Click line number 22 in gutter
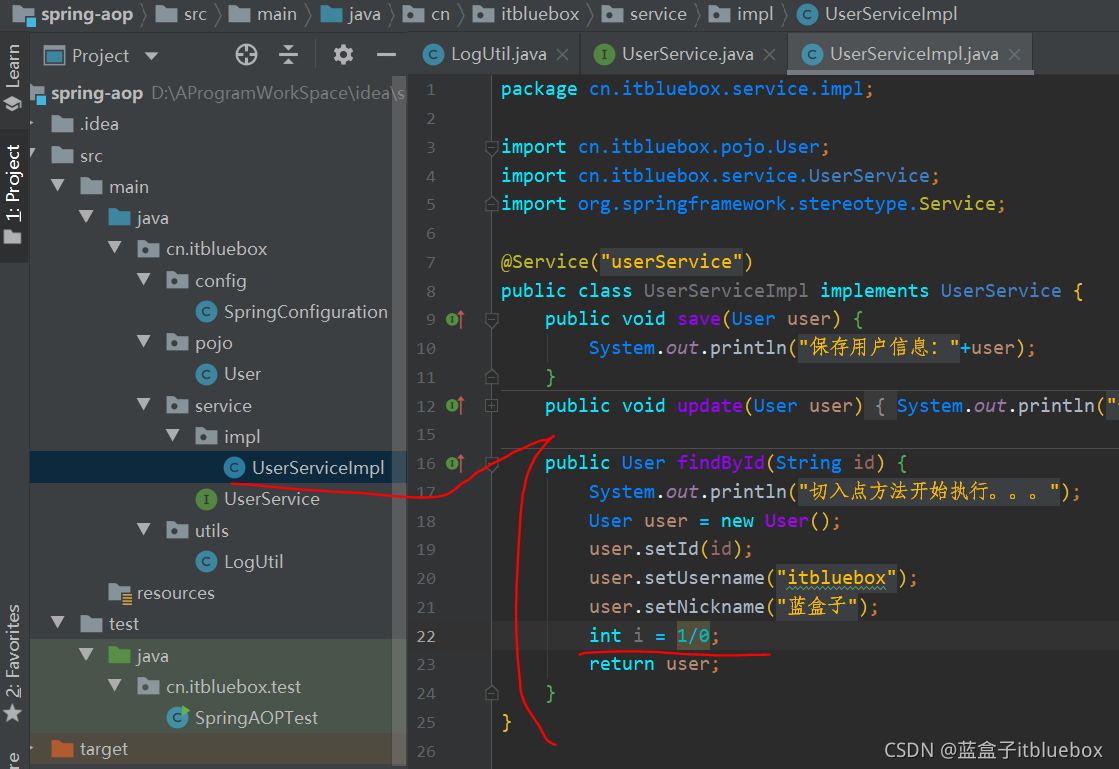 pyautogui.click(x=426, y=636)
